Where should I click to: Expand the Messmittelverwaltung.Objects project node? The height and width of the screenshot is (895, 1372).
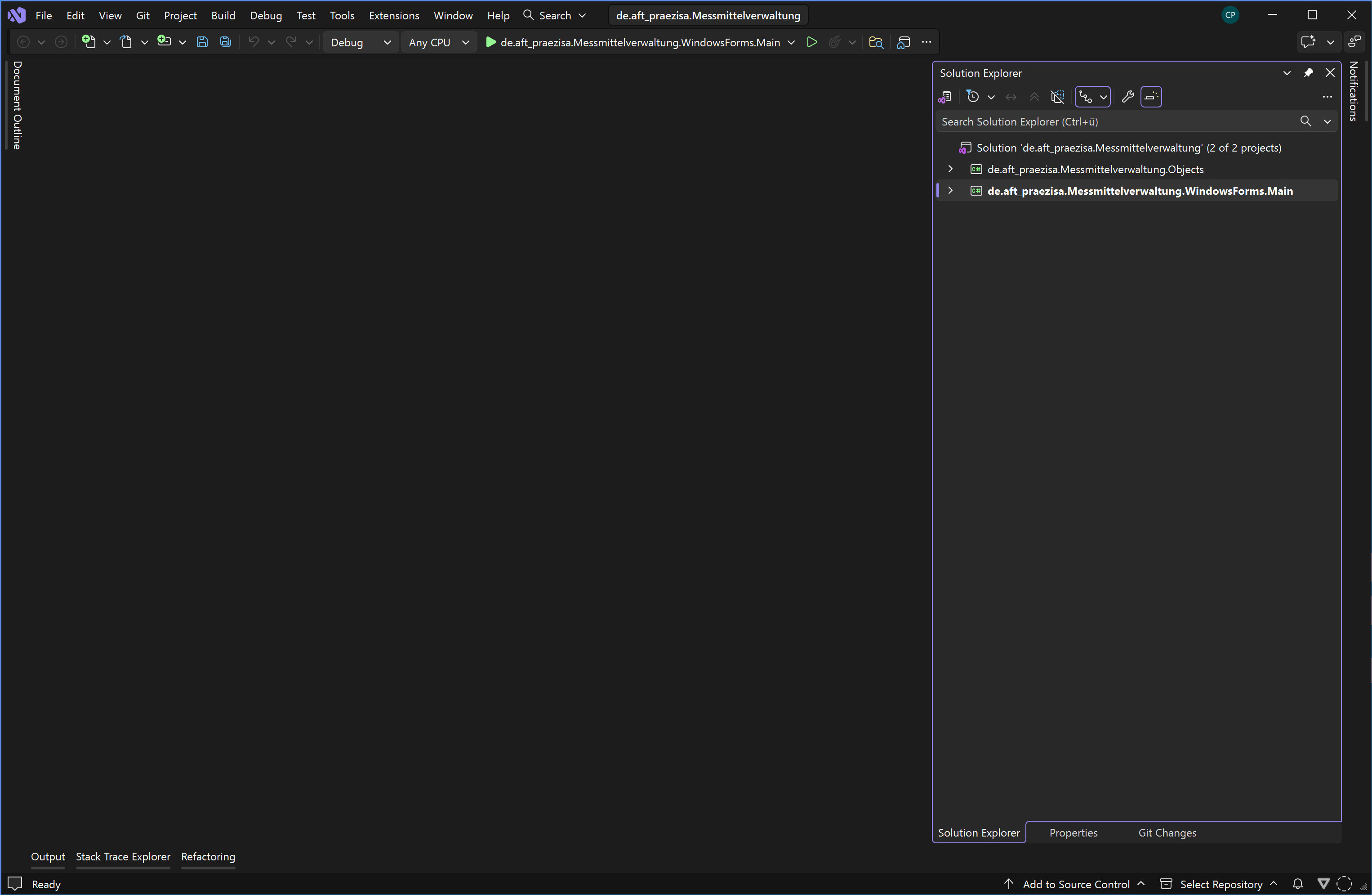(x=951, y=169)
